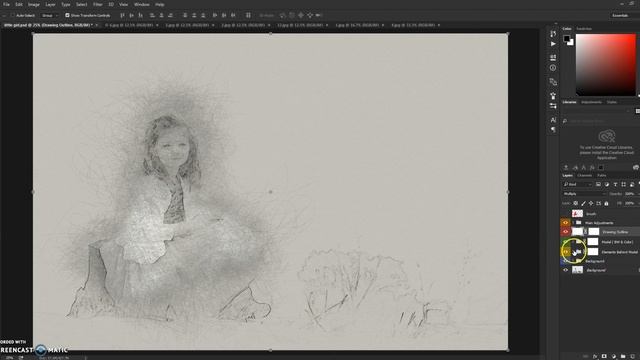The width and height of the screenshot is (640, 360).
Task: Toggle visibility of Model (BW & Color) layer
Action: [565, 242]
